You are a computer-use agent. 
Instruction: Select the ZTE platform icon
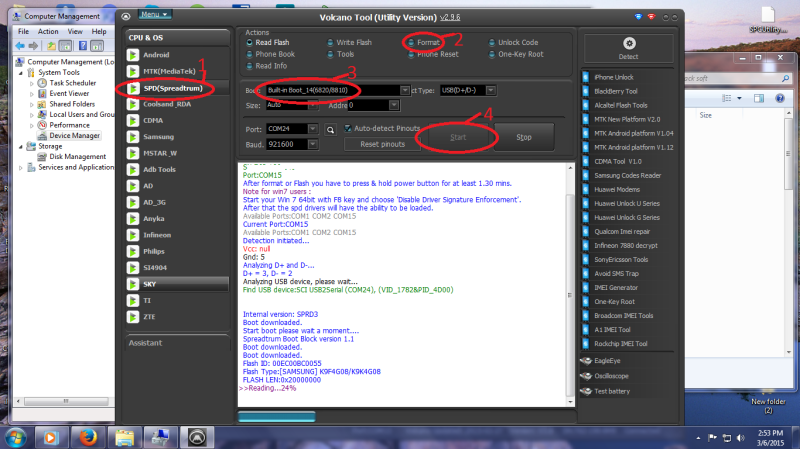pos(133,317)
